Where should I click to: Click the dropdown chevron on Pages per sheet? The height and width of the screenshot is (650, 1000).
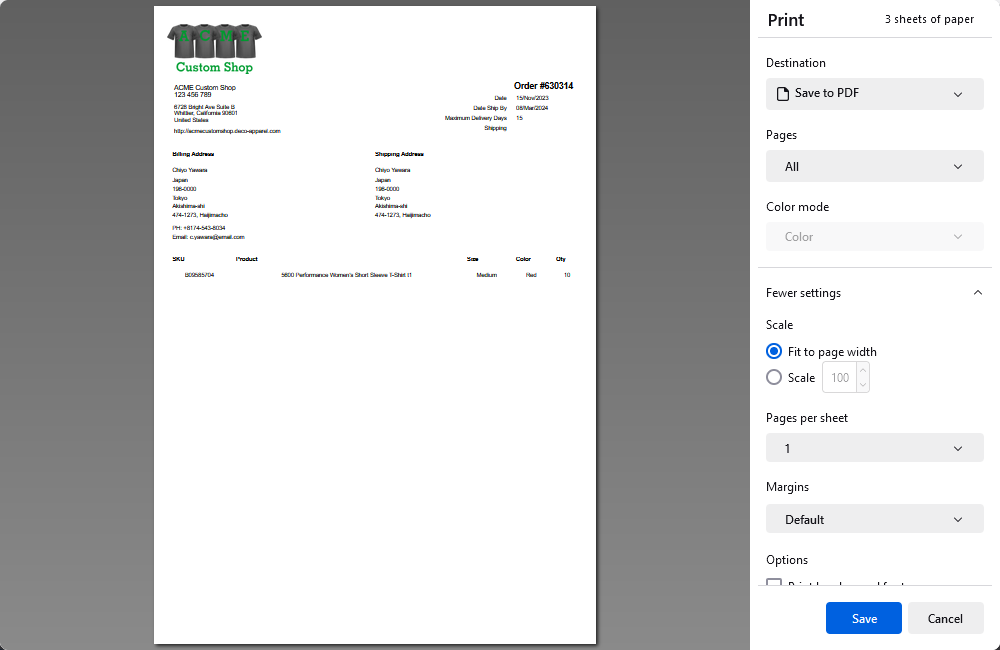pos(957,448)
